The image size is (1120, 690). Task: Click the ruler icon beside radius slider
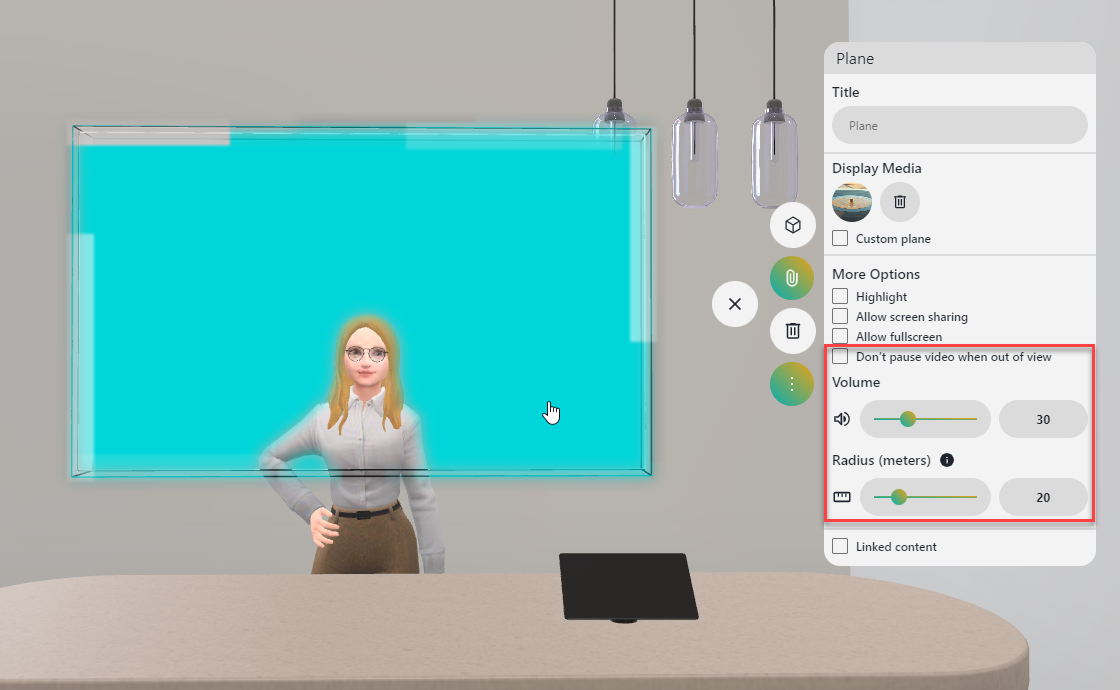pyautogui.click(x=842, y=497)
